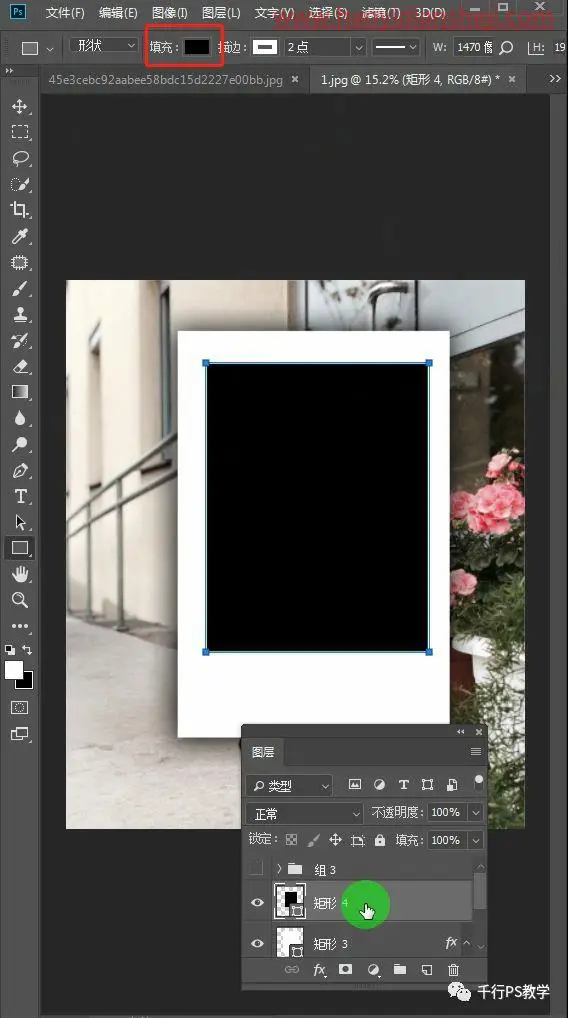Select the Hand tool
This screenshot has width=568, height=1018.
tap(20, 574)
